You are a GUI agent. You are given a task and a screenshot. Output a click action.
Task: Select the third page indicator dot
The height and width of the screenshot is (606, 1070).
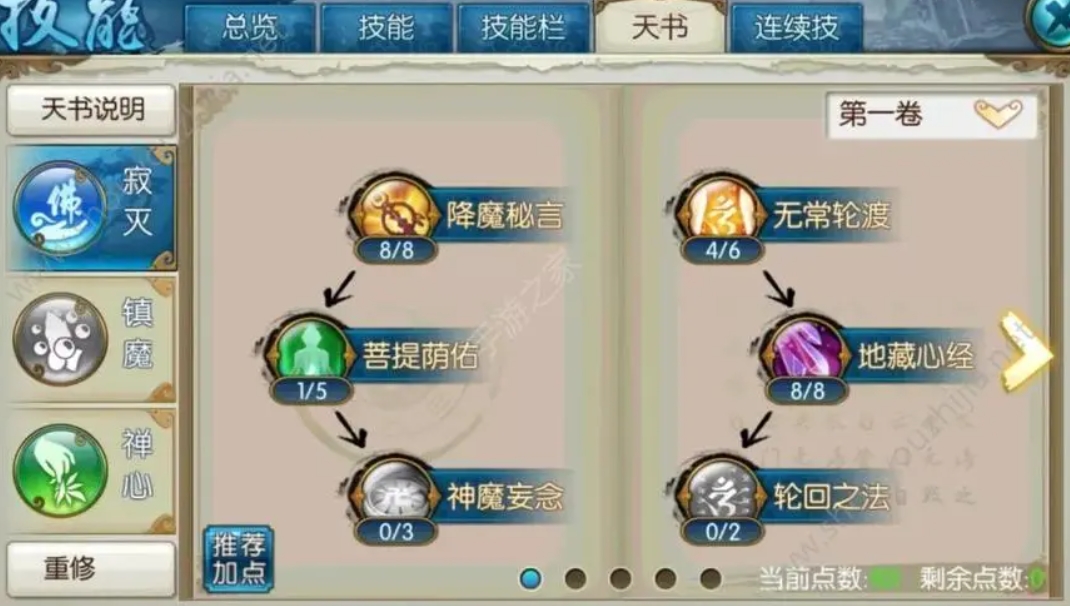coord(620,579)
